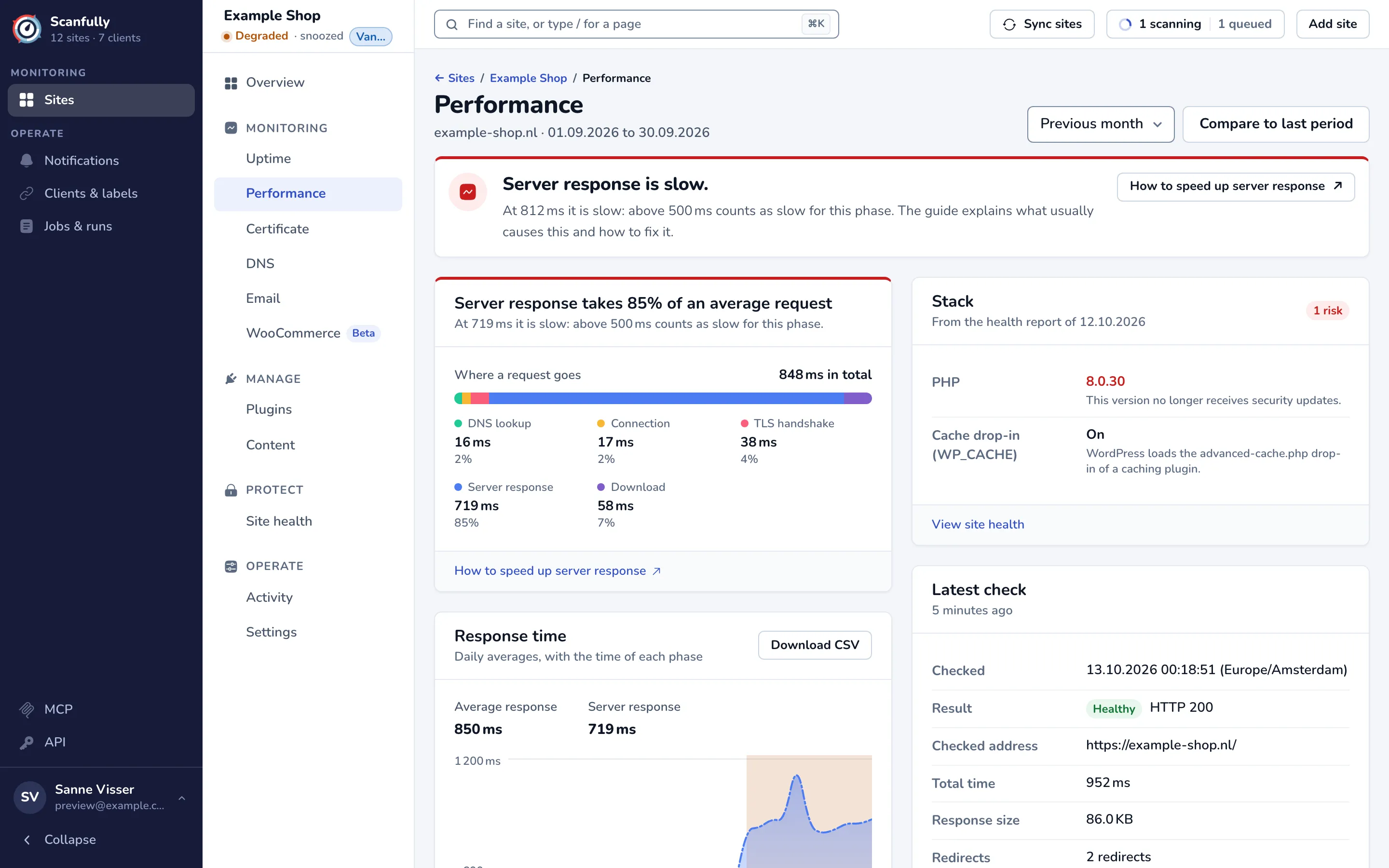1389x868 pixels.
Task: Click the Protect lock icon
Action: pyautogui.click(x=231, y=489)
